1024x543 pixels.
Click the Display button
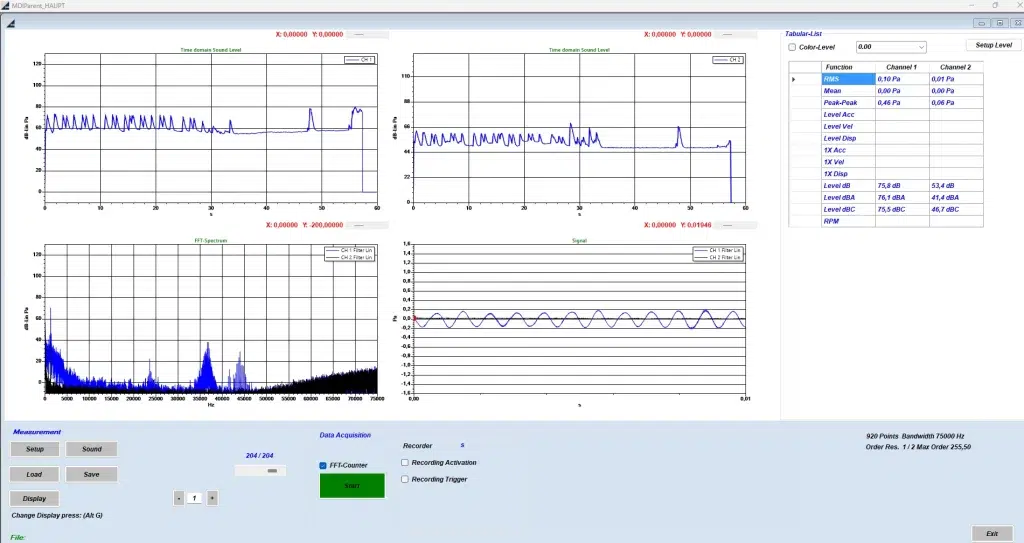pyautogui.click(x=34, y=499)
